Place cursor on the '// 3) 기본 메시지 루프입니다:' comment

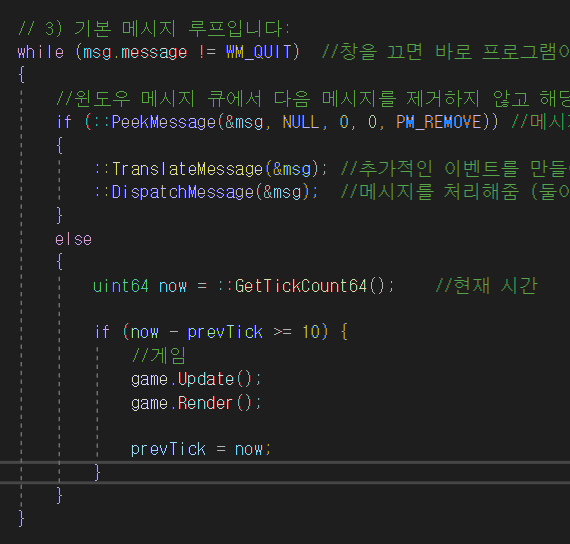[154, 28]
